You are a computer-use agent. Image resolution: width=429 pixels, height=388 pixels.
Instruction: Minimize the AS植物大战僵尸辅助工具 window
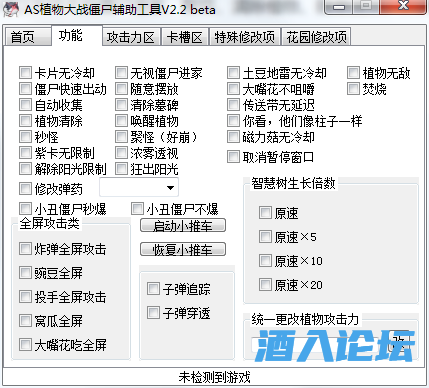(339, 7)
